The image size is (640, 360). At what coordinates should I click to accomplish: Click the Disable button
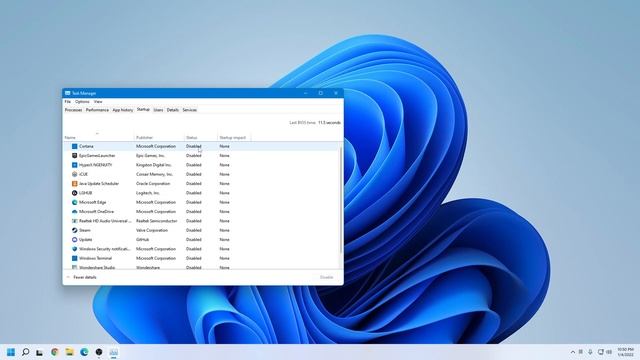[327, 277]
